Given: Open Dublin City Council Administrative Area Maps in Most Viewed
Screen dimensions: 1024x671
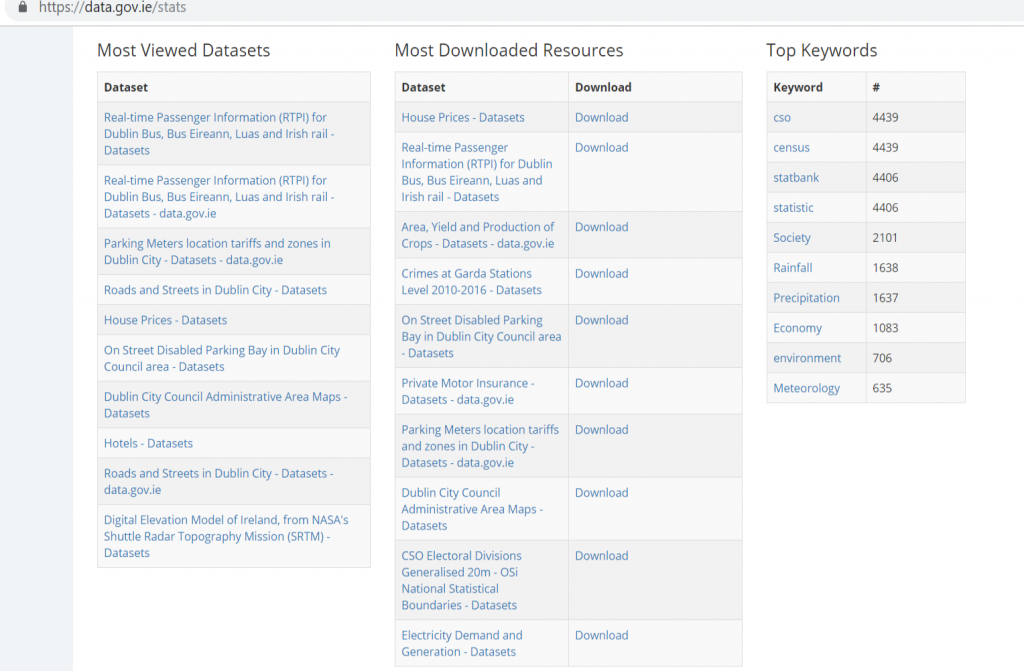Looking at the screenshot, I should [x=225, y=405].
